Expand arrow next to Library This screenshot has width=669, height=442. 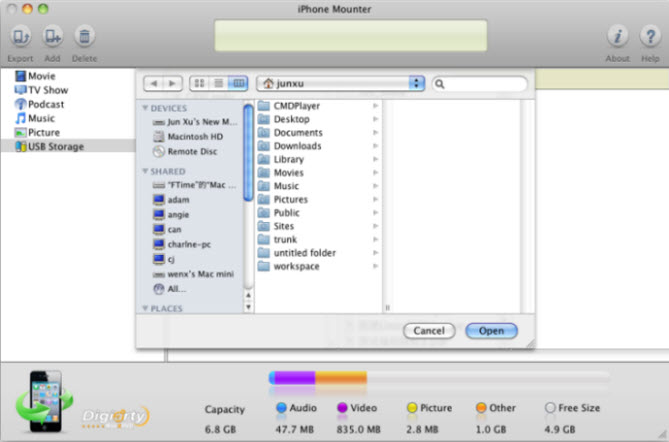pos(375,159)
